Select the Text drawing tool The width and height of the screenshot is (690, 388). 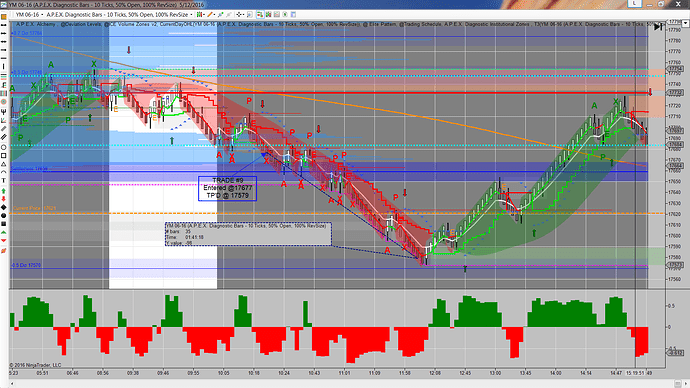[x=4, y=180]
